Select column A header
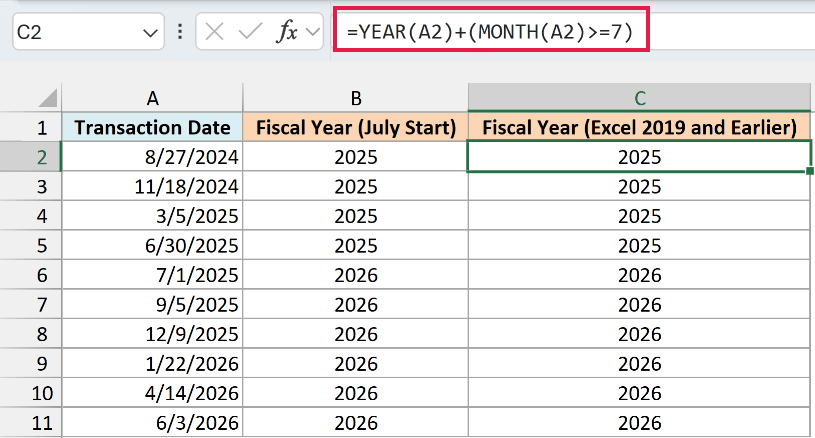The width and height of the screenshot is (815, 438). [x=152, y=98]
